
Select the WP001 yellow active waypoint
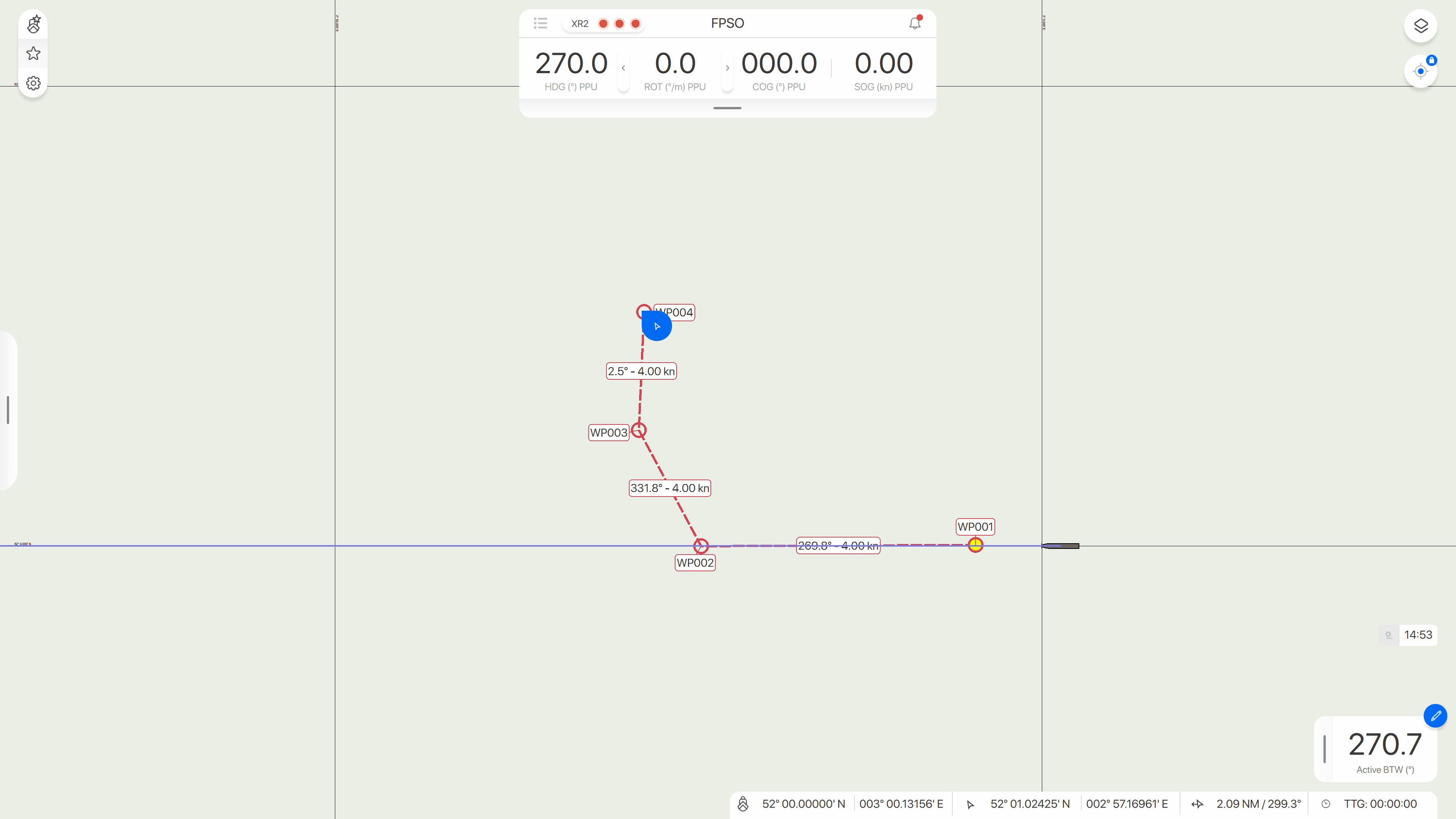click(975, 545)
